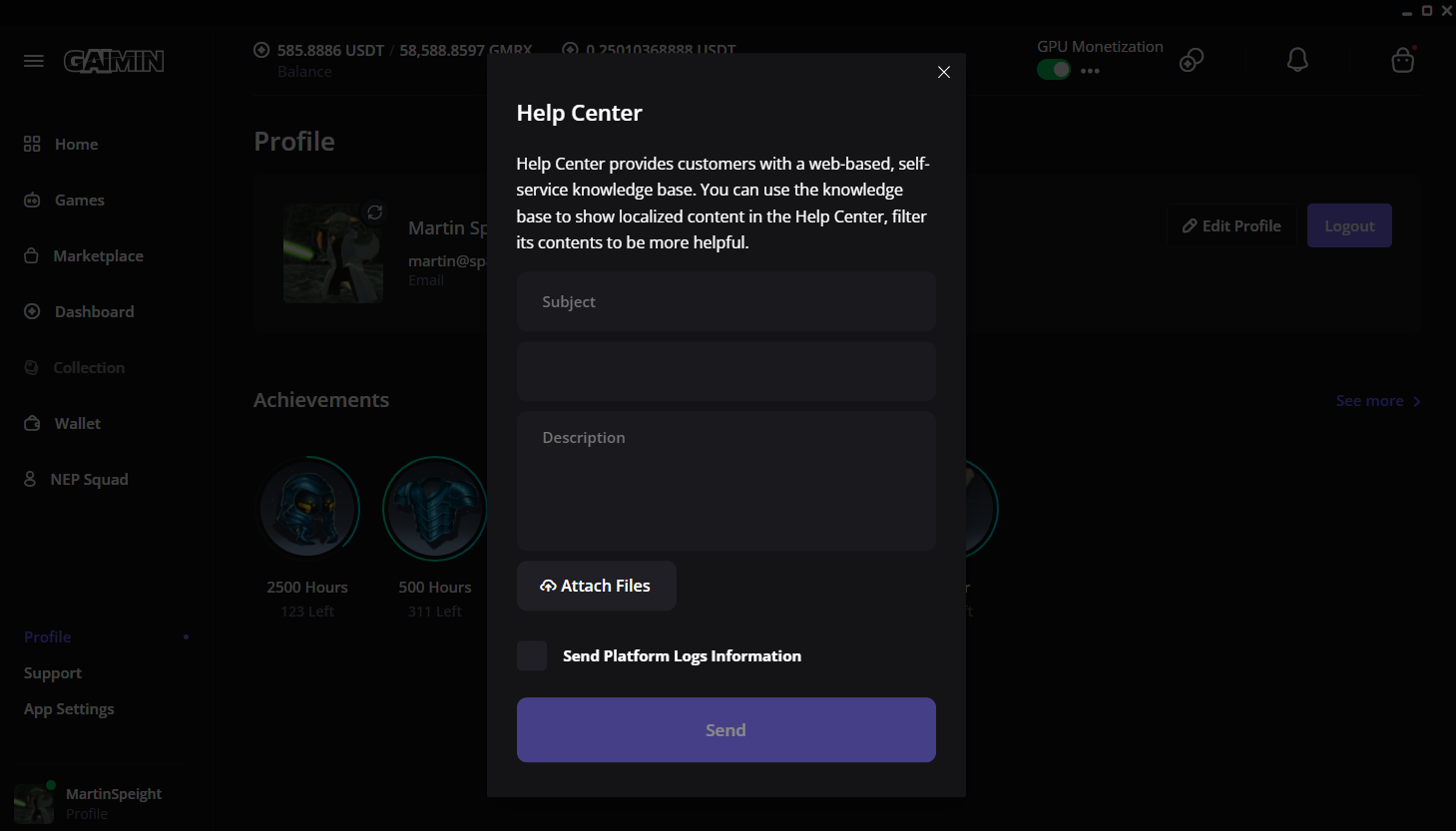The image size is (1456, 831).
Task: Go to Marketplace in sidebar
Action: 98,256
